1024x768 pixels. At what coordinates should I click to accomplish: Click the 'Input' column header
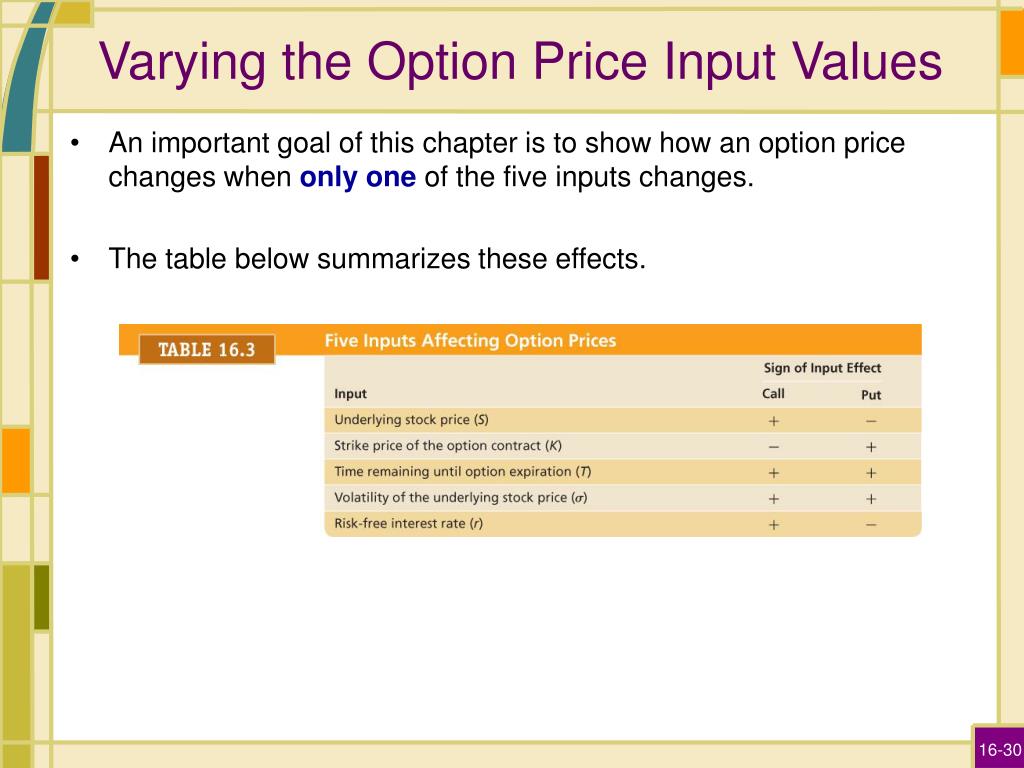click(350, 394)
